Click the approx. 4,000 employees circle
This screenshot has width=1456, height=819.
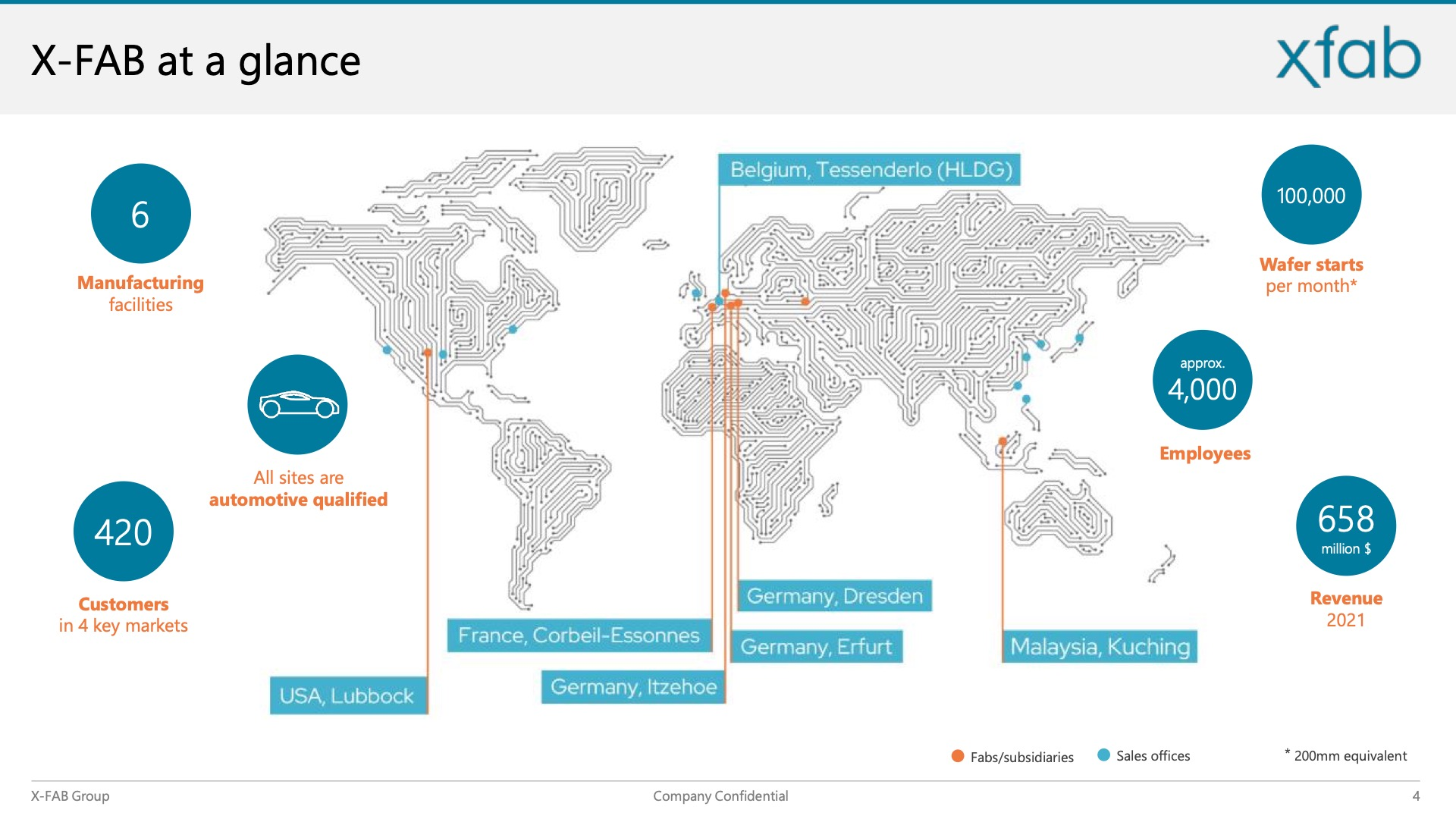point(1202,380)
